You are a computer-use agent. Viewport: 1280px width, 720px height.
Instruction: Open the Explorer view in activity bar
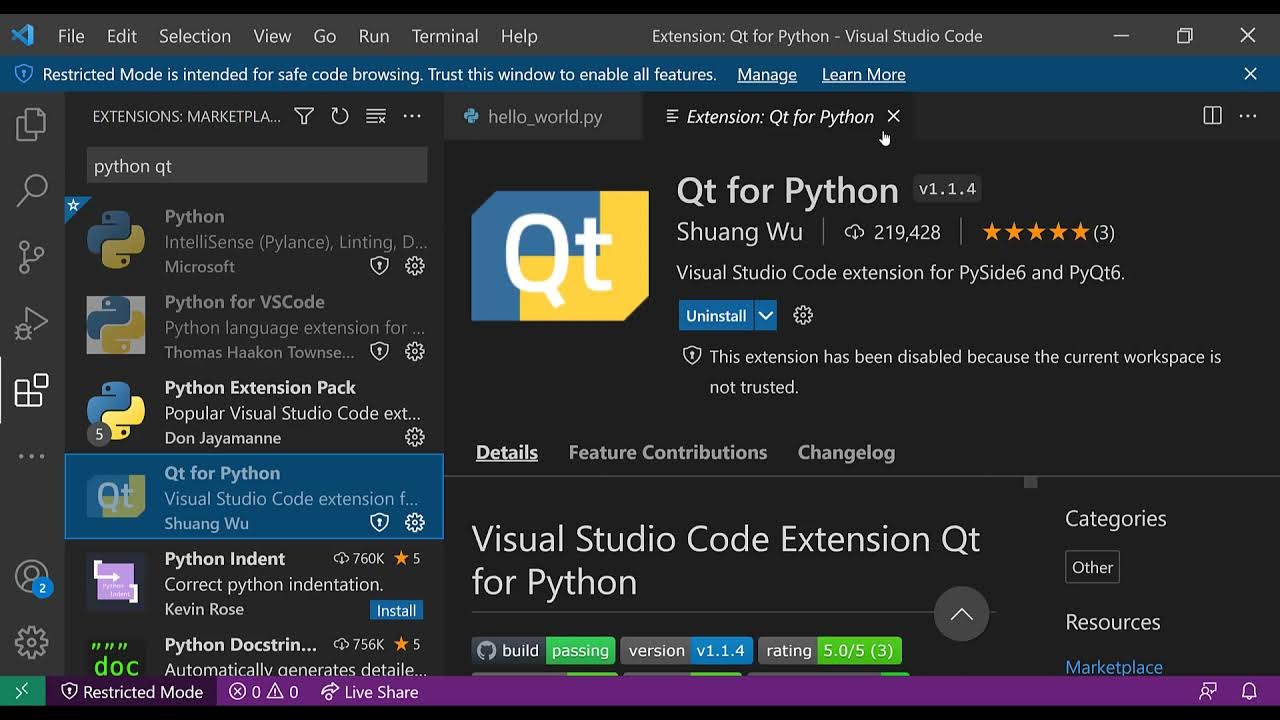31,125
